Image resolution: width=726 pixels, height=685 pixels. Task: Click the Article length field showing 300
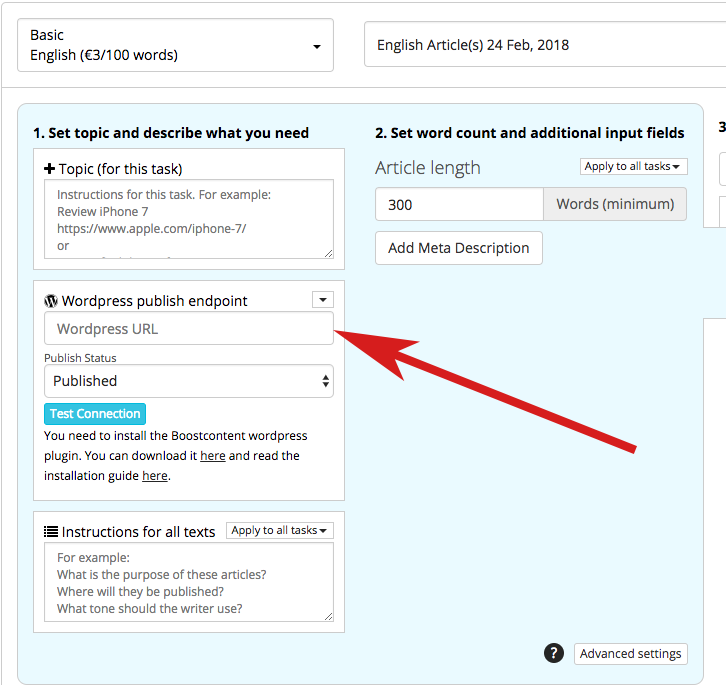tap(459, 204)
